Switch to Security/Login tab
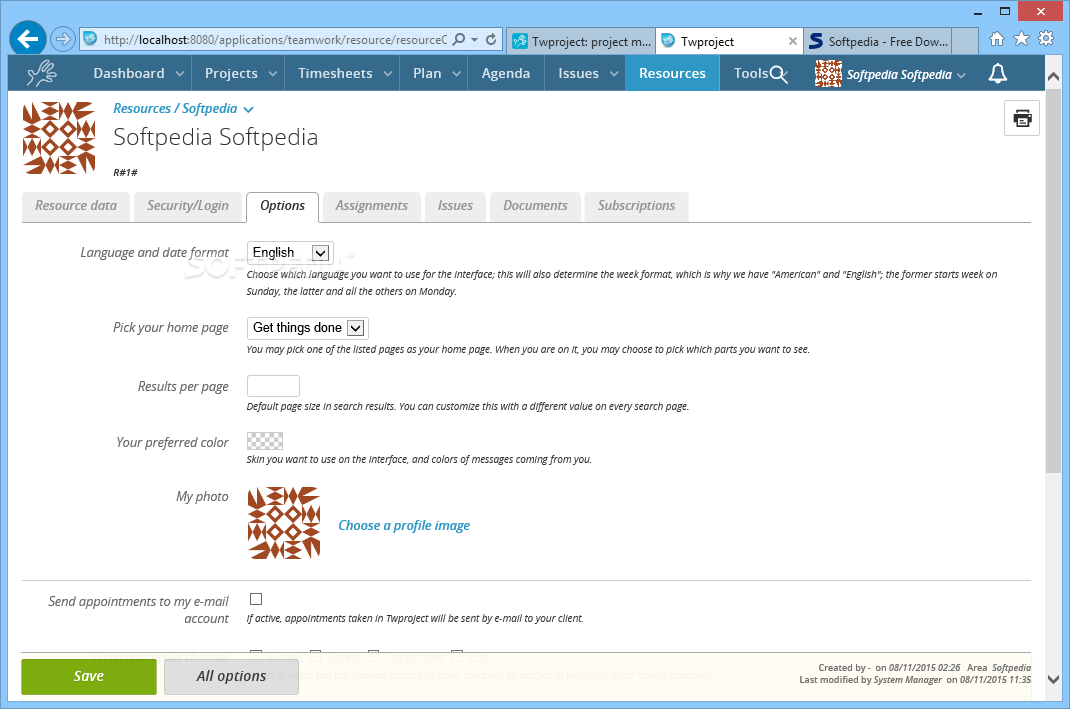This screenshot has width=1070, height=709. click(188, 206)
